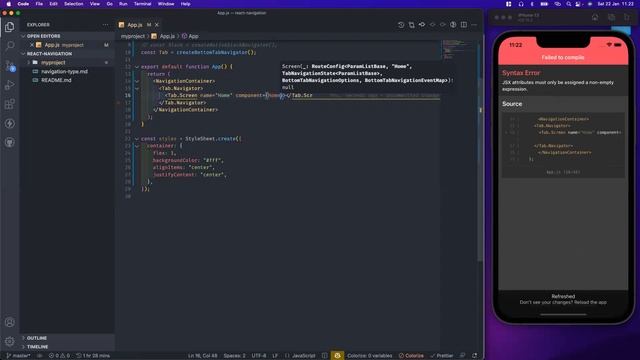Image resolution: width=640 pixels, height=360 pixels.
Task: Open the Manage gear in the activity bar
Action: pyautogui.click(x=10, y=341)
